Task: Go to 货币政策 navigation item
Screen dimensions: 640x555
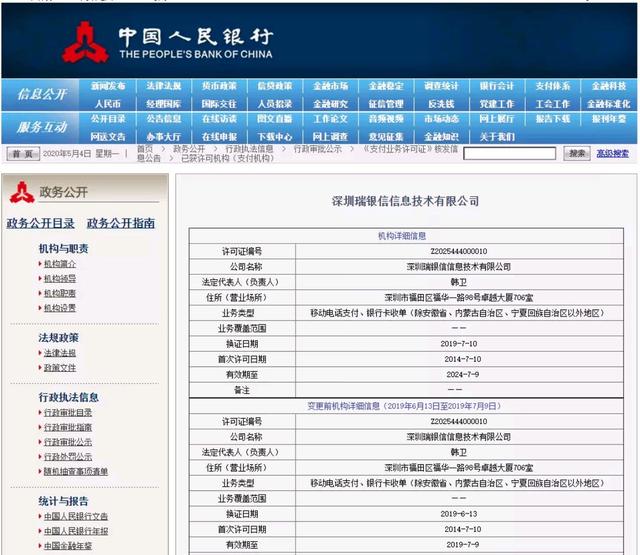Action: [219, 86]
